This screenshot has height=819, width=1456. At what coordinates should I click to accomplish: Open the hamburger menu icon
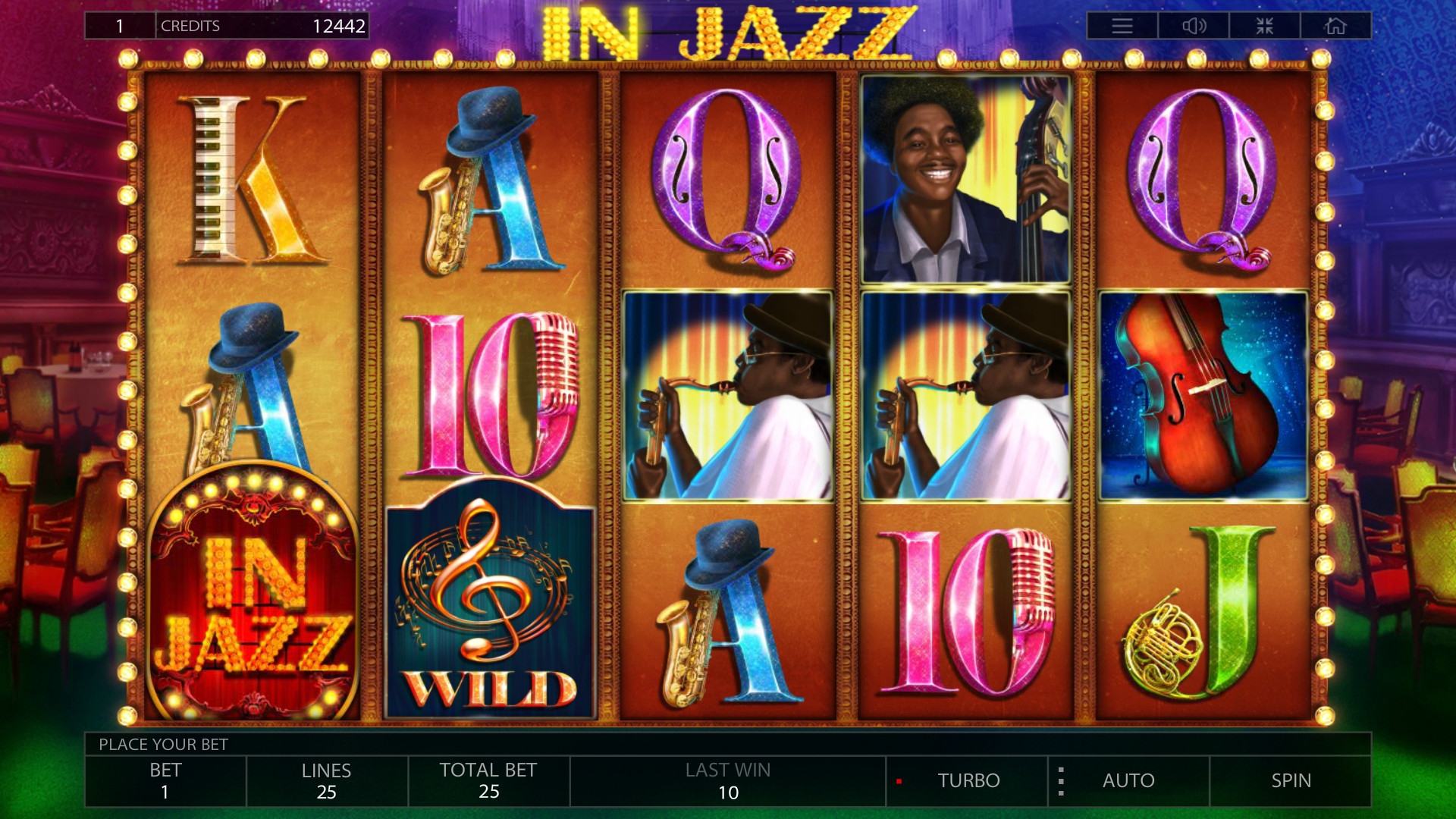pyautogui.click(x=1122, y=26)
